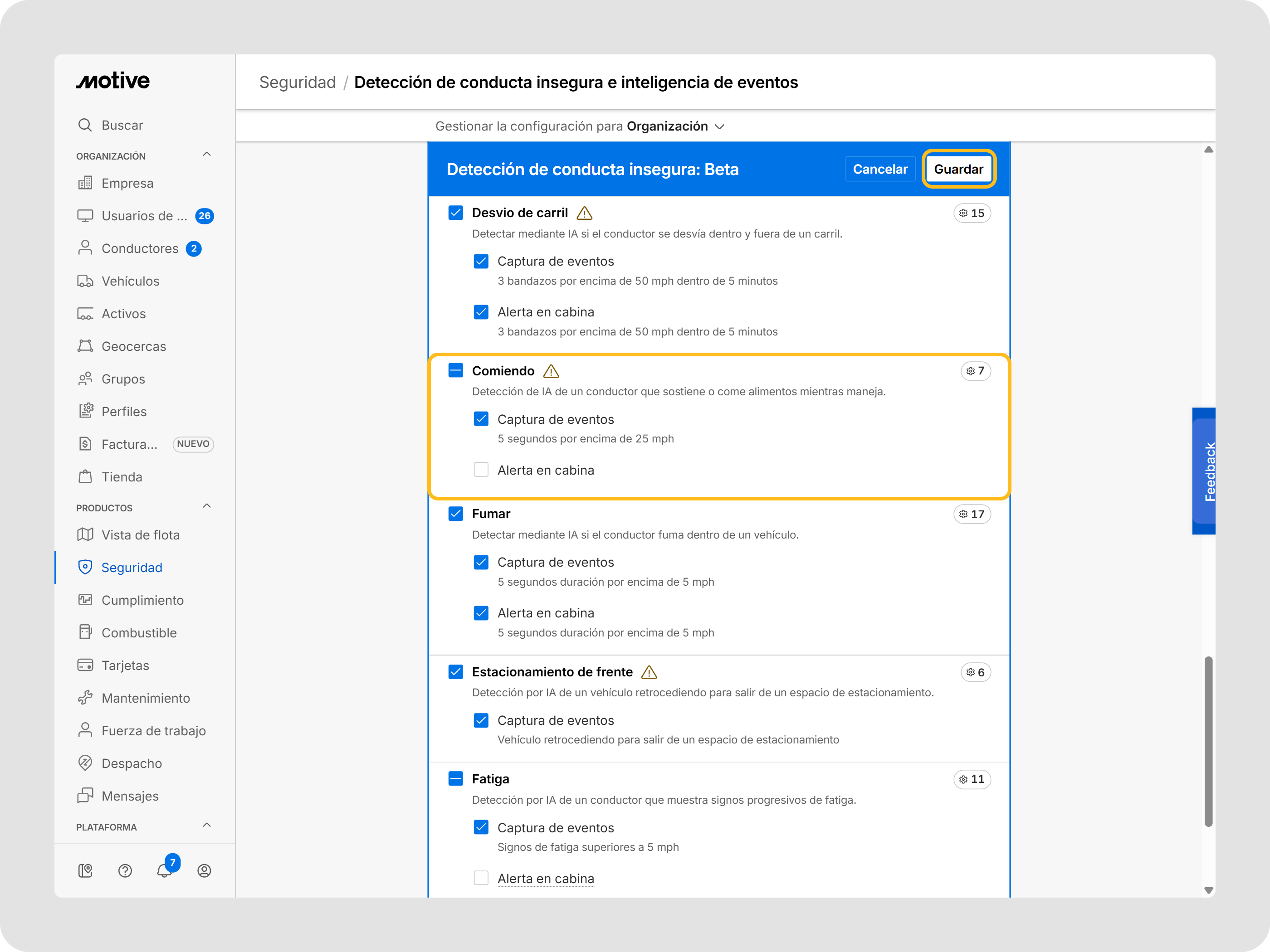Viewport: 1270px width, 952px height.
Task: Click the Cancelar button
Action: [879, 169]
